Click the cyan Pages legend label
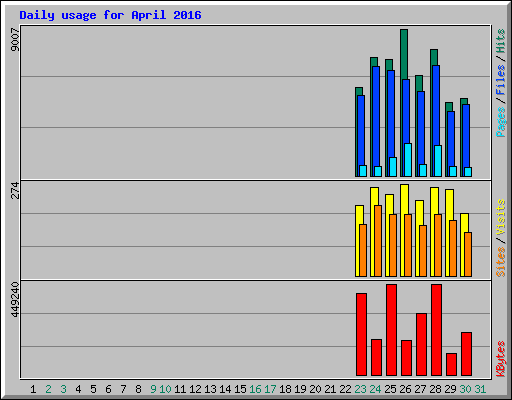This screenshot has width=512, height=400. (x=501, y=122)
